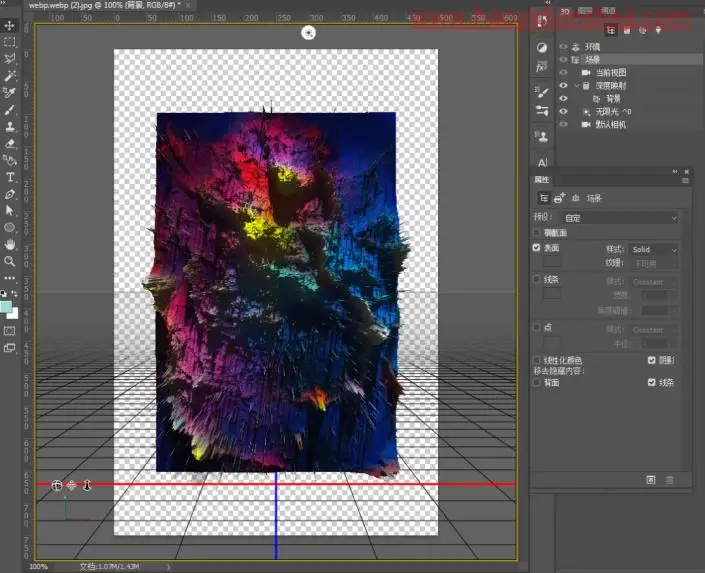Open the Adjustments panel icon
This screenshot has height=573, width=705.
tap(542, 48)
